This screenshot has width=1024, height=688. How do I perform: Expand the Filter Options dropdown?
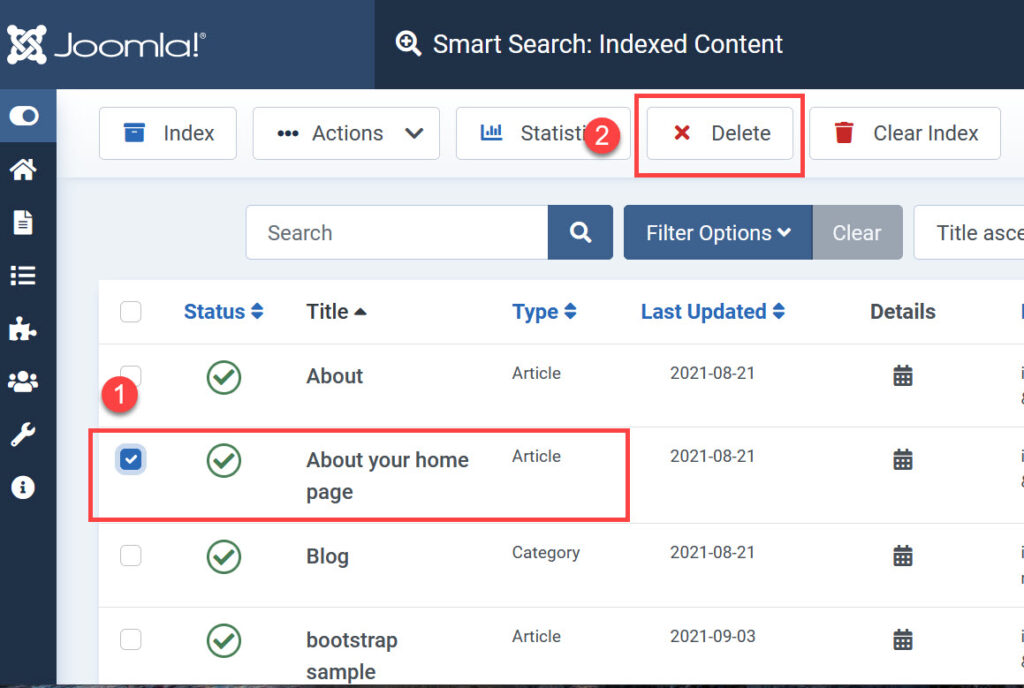(x=717, y=233)
